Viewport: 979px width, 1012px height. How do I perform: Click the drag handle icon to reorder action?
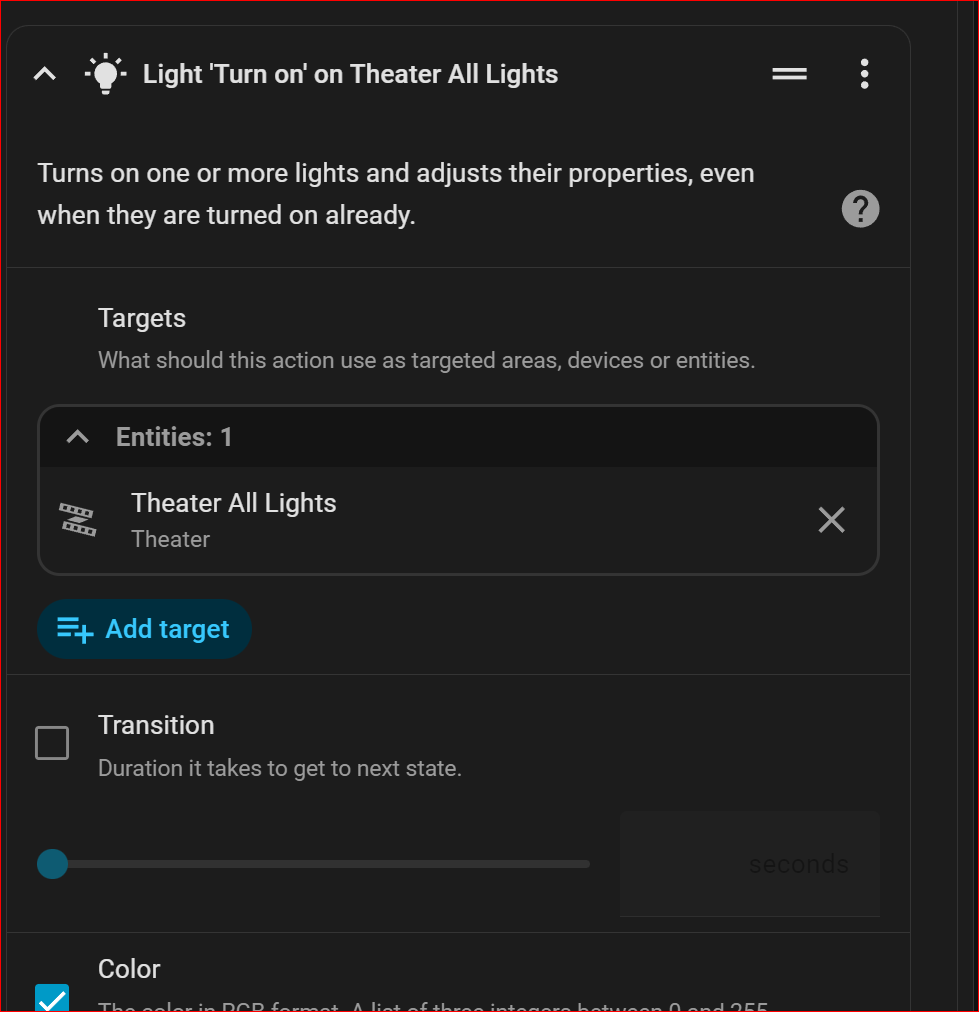point(789,74)
